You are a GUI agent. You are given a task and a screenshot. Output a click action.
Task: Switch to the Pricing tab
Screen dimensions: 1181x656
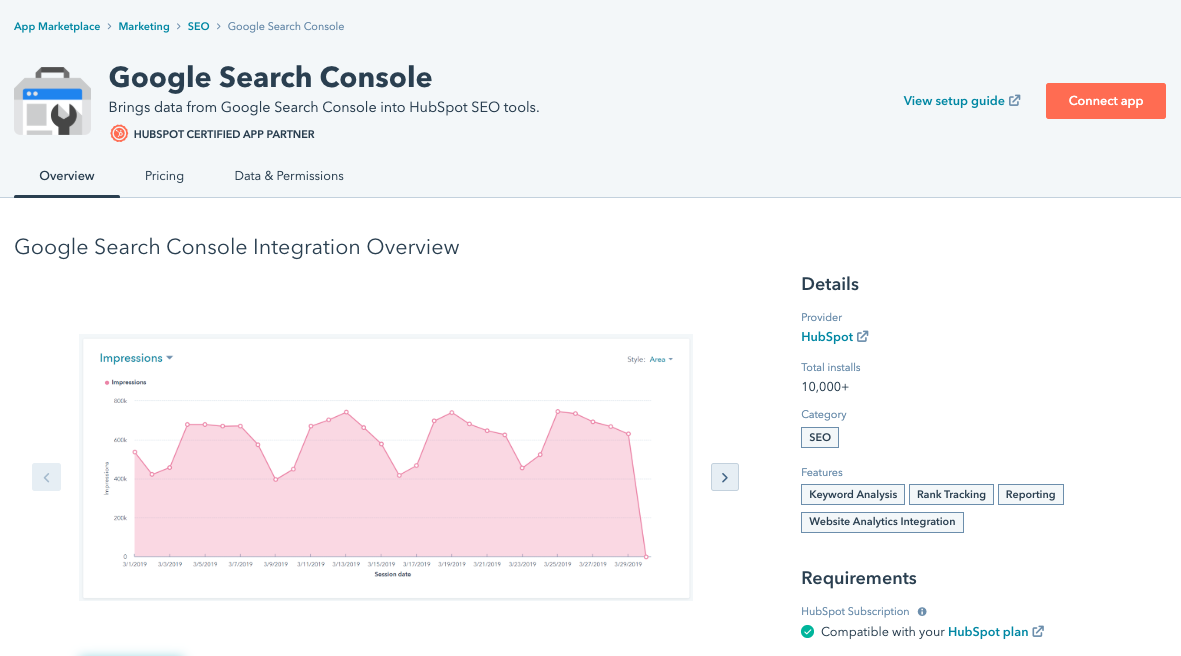point(164,176)
